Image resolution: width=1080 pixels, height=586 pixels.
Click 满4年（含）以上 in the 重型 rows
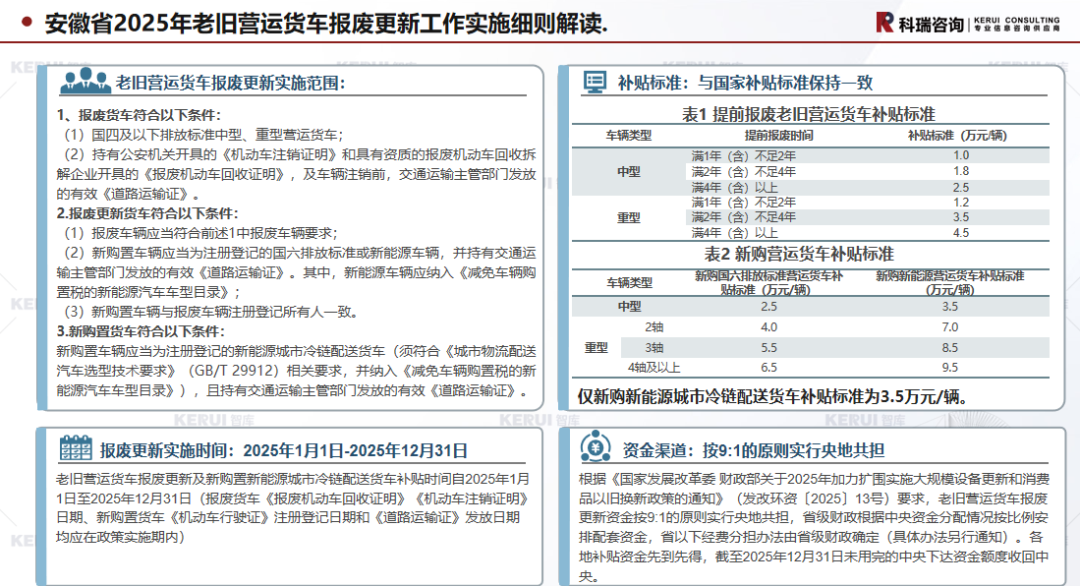point(734,233)
